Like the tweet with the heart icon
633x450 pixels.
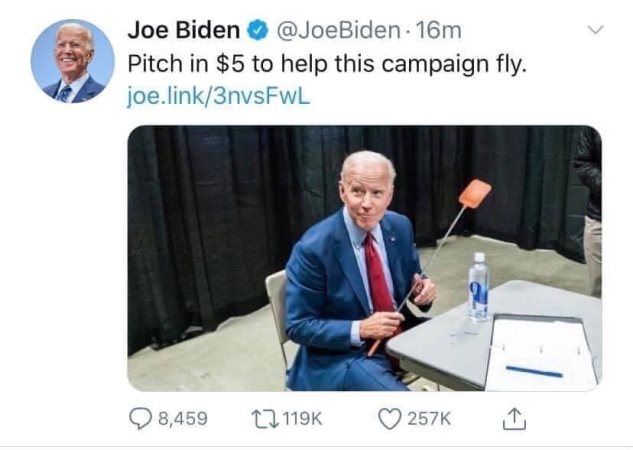(390, 419)
